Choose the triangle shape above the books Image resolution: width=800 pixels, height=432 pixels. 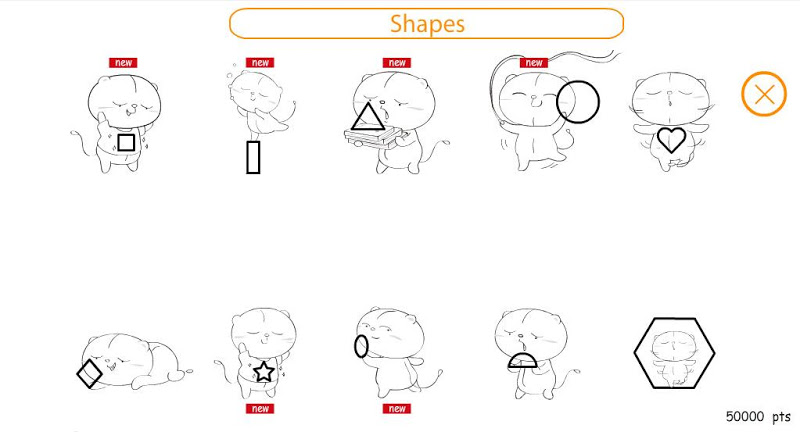tap(368, 117)
